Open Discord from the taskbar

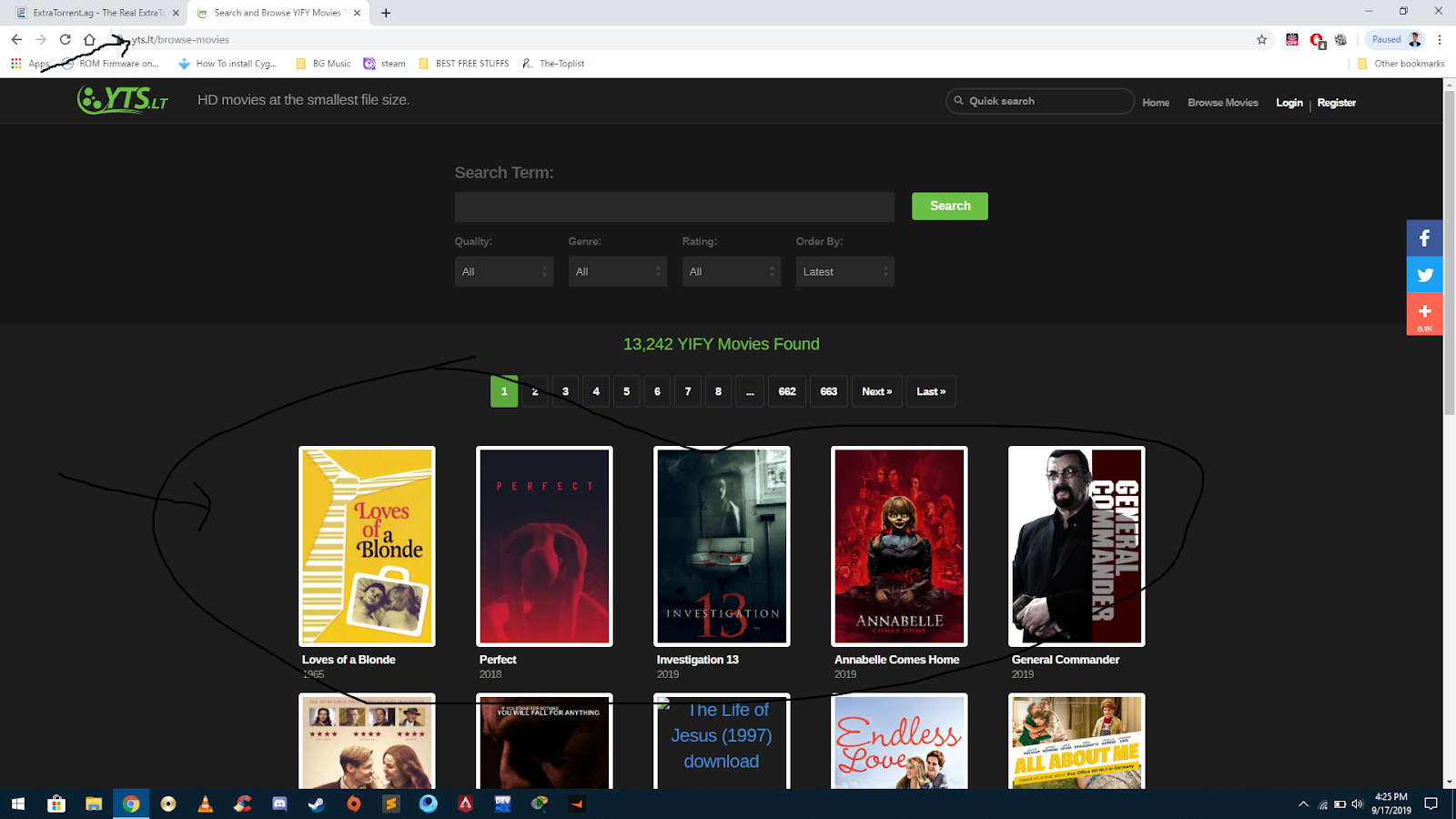pyautogui.click(x=279, y=804)
